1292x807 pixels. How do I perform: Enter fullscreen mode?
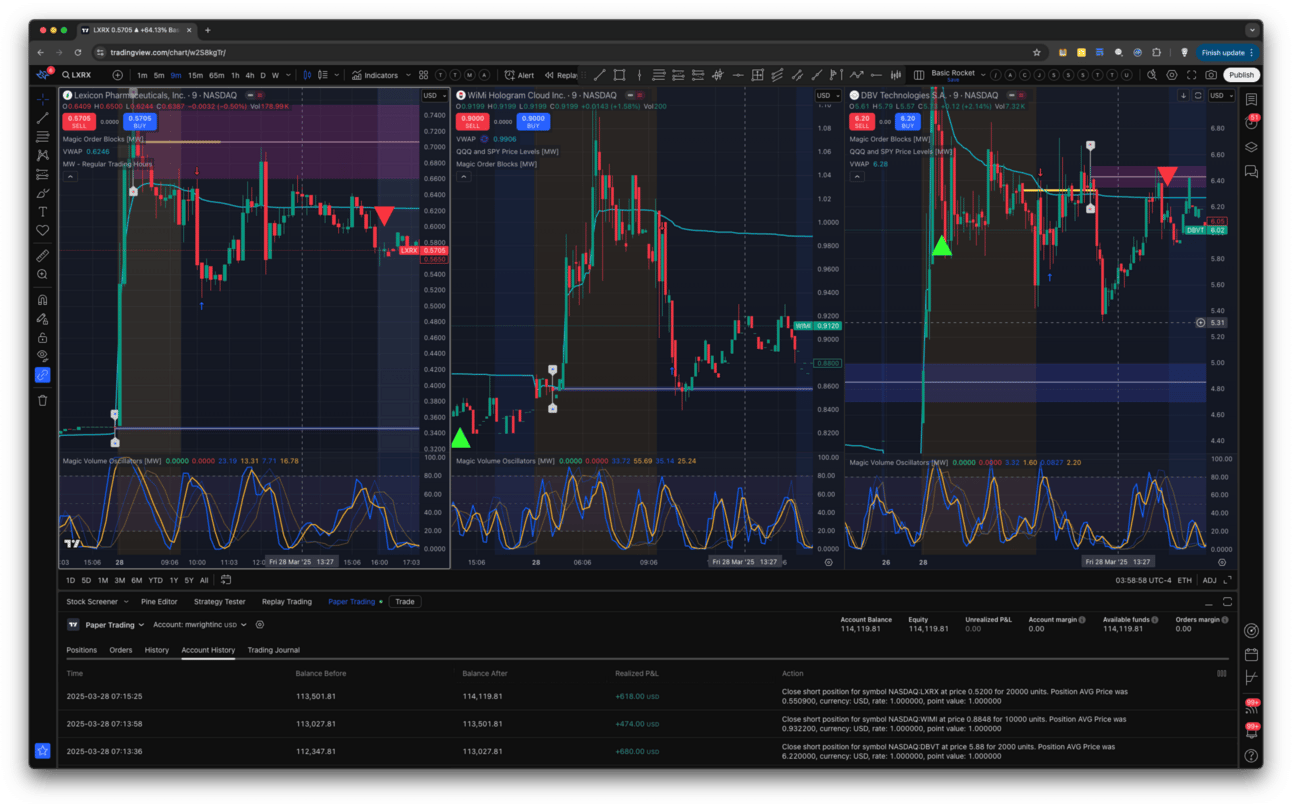click(x=1191, y=75)
